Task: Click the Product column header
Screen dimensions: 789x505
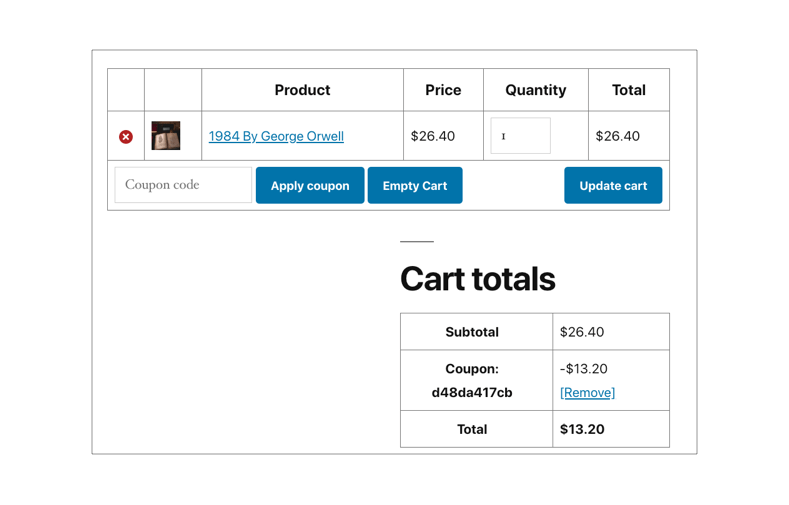Action: (x=302, y=90)
